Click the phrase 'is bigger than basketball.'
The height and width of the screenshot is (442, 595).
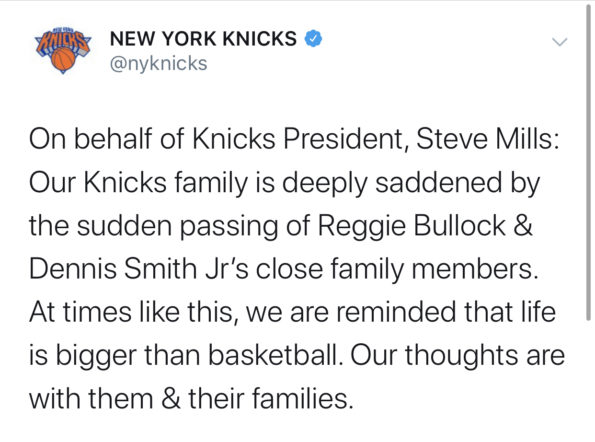coord(186,357)
